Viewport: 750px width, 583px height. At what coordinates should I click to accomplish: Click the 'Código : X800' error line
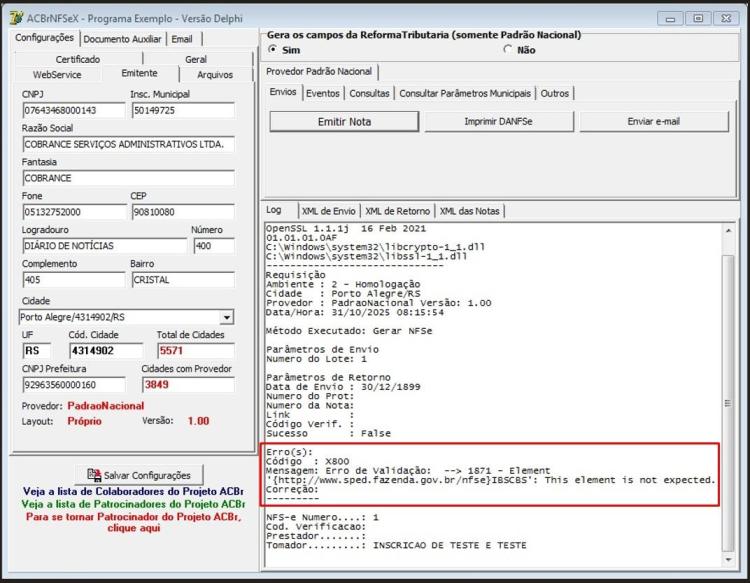point(308,461)
